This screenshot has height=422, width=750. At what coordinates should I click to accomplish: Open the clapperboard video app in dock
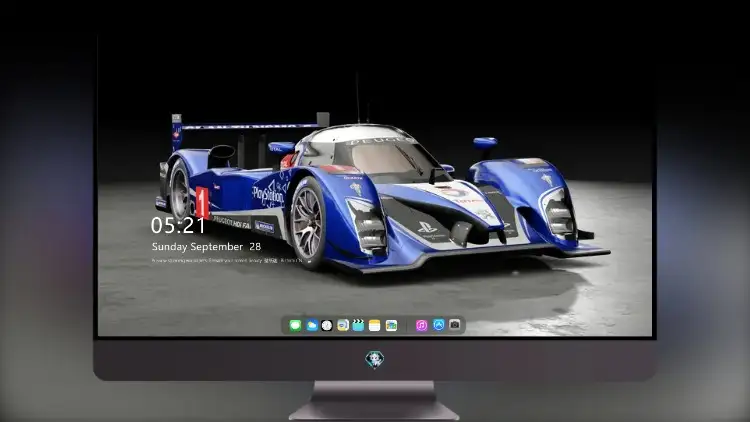click(x=358, y=325)
